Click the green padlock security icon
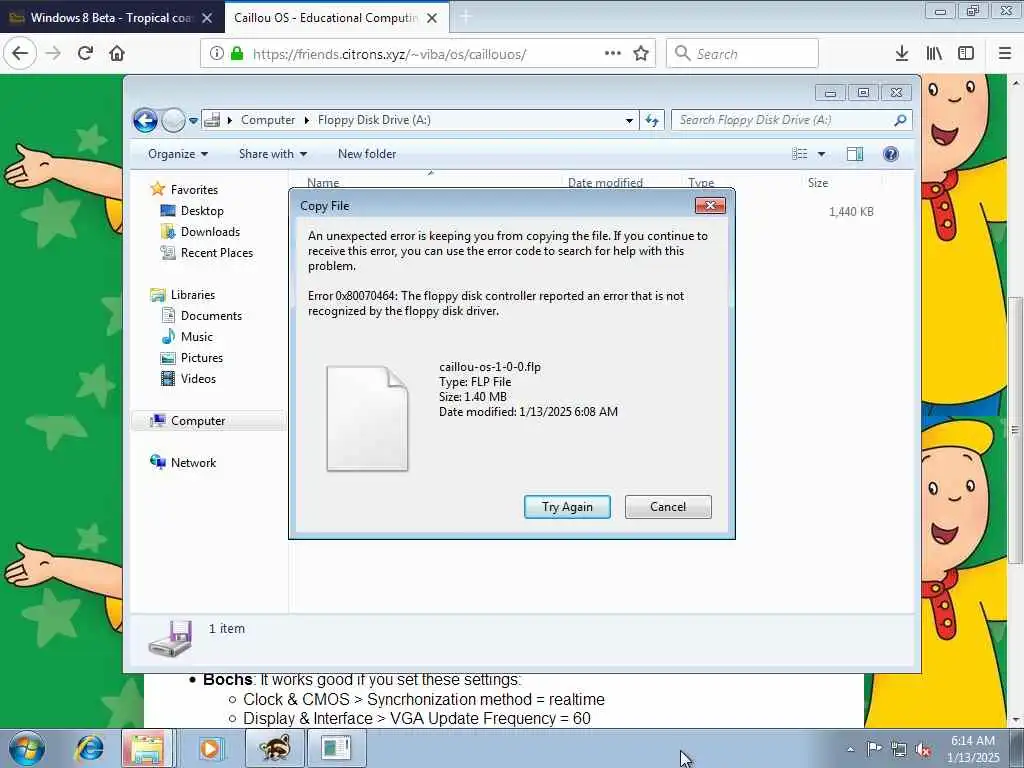Image resolution: width=1024 pixels, height=768 pixels. (x=237, y=53)
